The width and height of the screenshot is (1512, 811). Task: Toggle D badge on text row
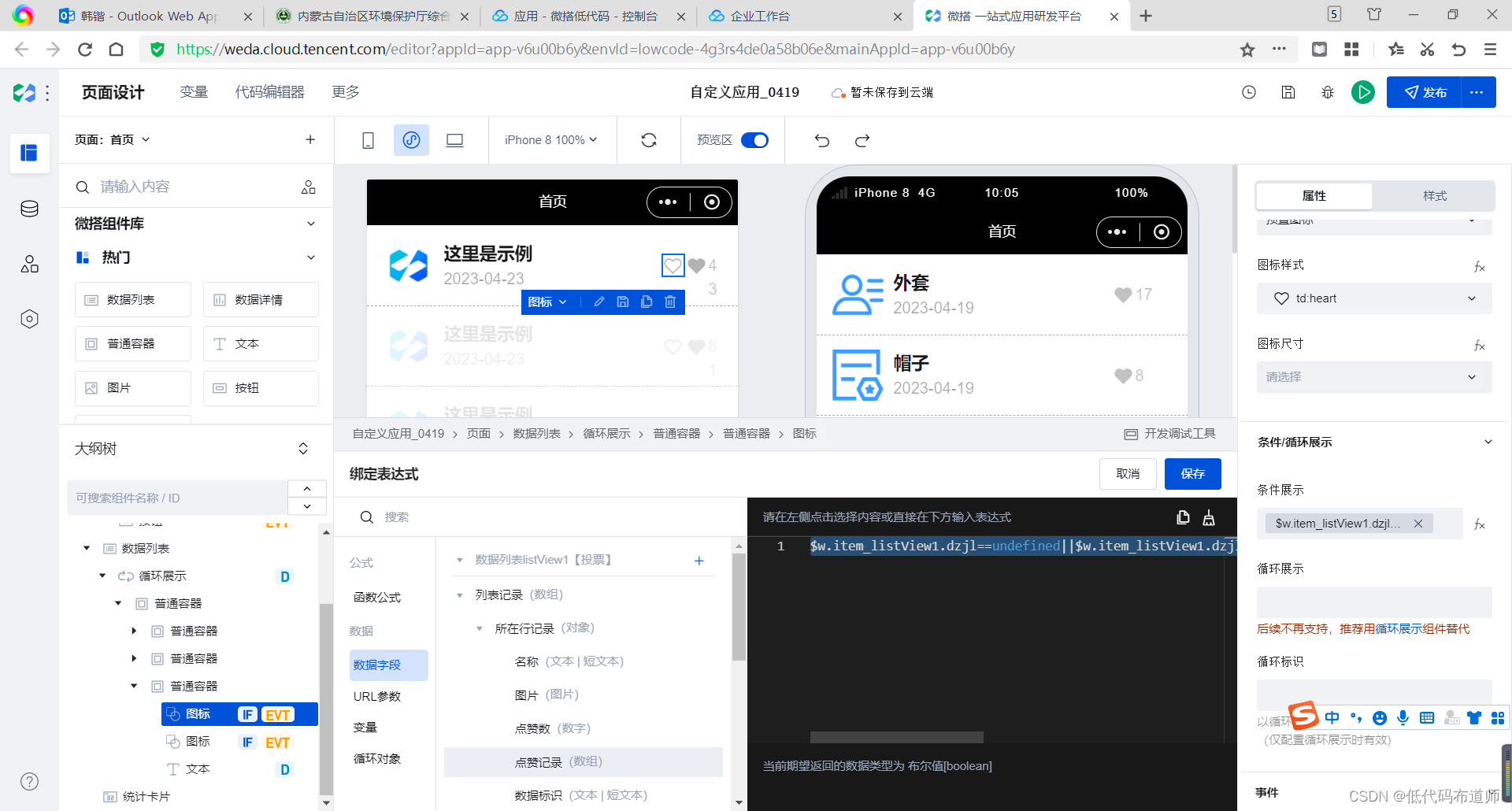click(x=285, y=769)
